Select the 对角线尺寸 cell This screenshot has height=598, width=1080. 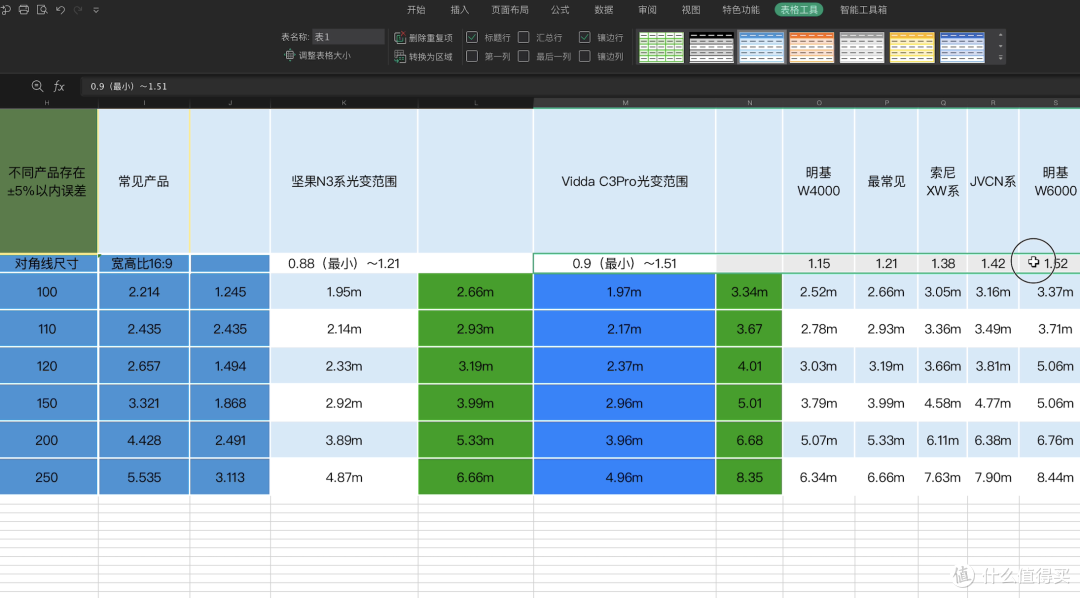click(x=48, y=263)
